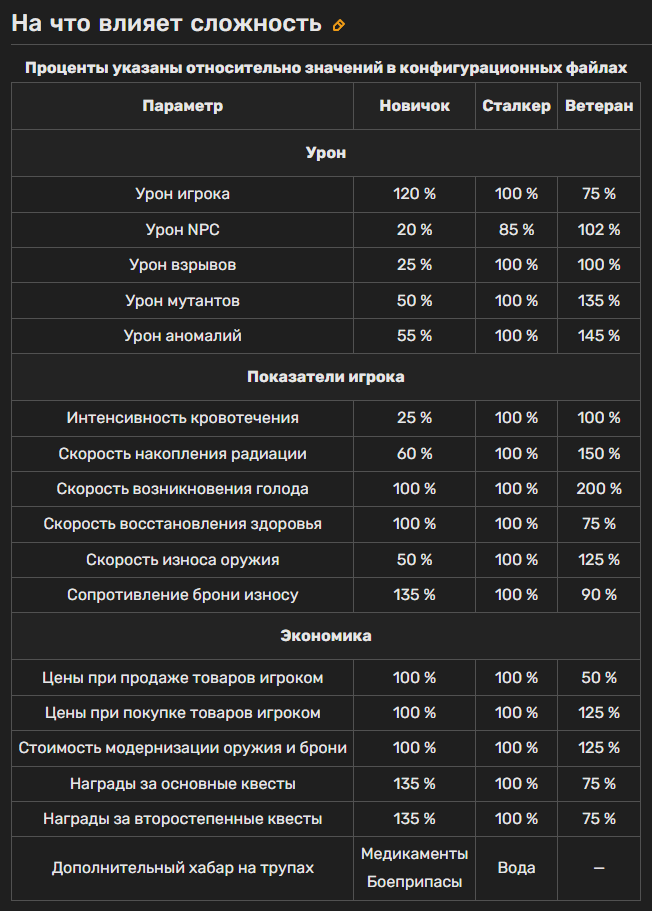Click 'Награды за основные квесты' row label
The height and width of the screenshot is (911, 652).
[182, 784]
